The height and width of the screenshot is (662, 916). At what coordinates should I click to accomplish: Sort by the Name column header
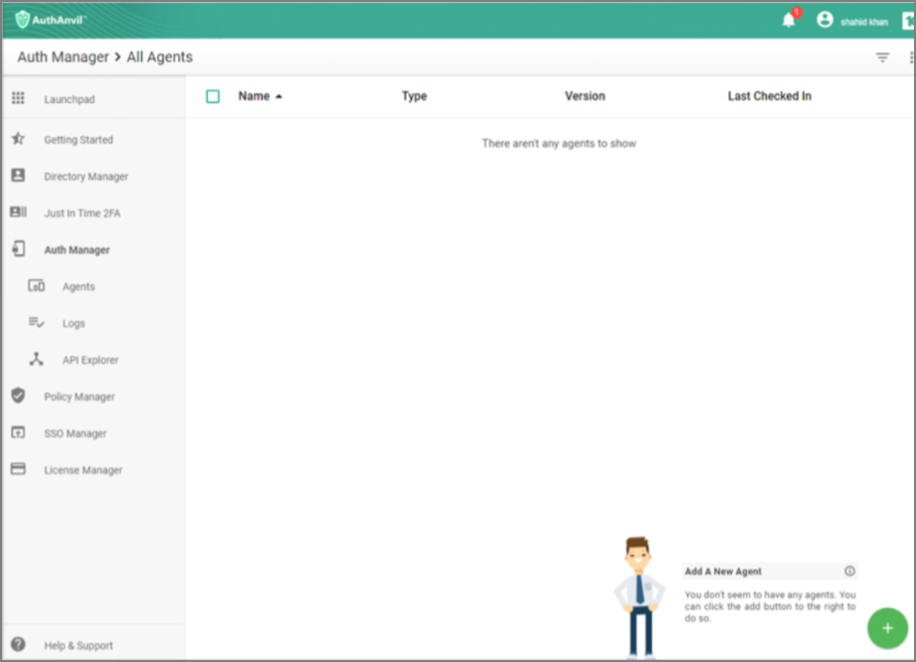pos(254,96)
